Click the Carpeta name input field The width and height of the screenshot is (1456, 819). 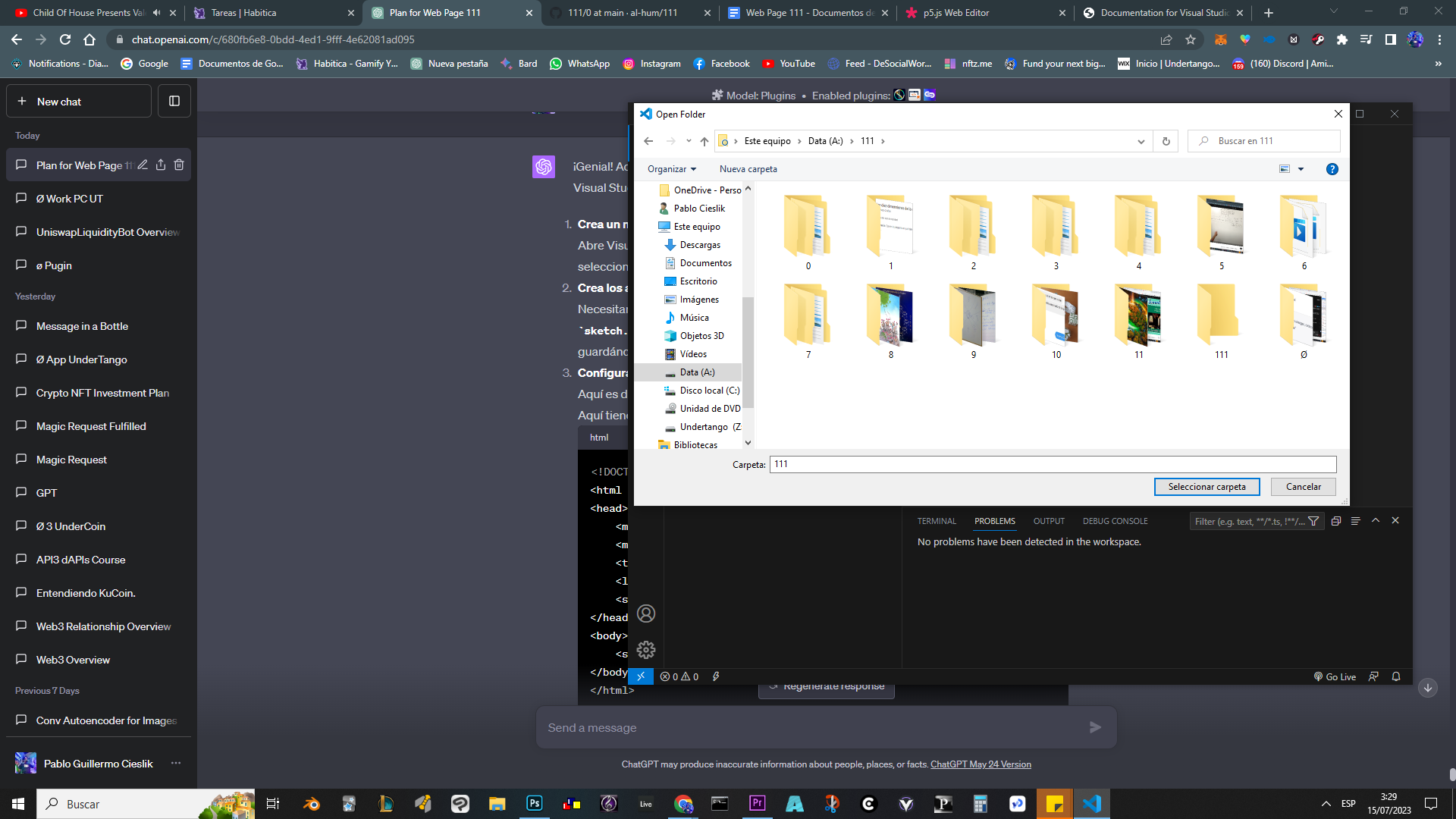coord(1053,464)
